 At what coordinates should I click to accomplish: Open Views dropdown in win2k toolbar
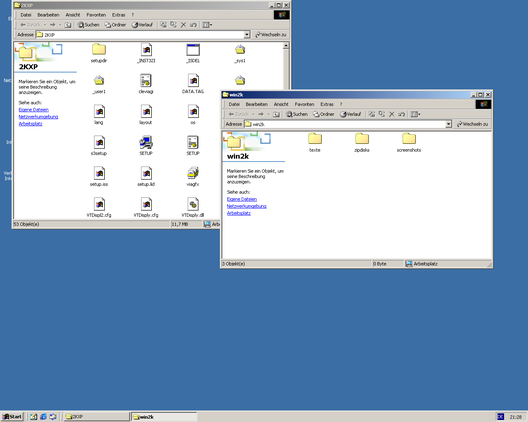coord(416,114)
